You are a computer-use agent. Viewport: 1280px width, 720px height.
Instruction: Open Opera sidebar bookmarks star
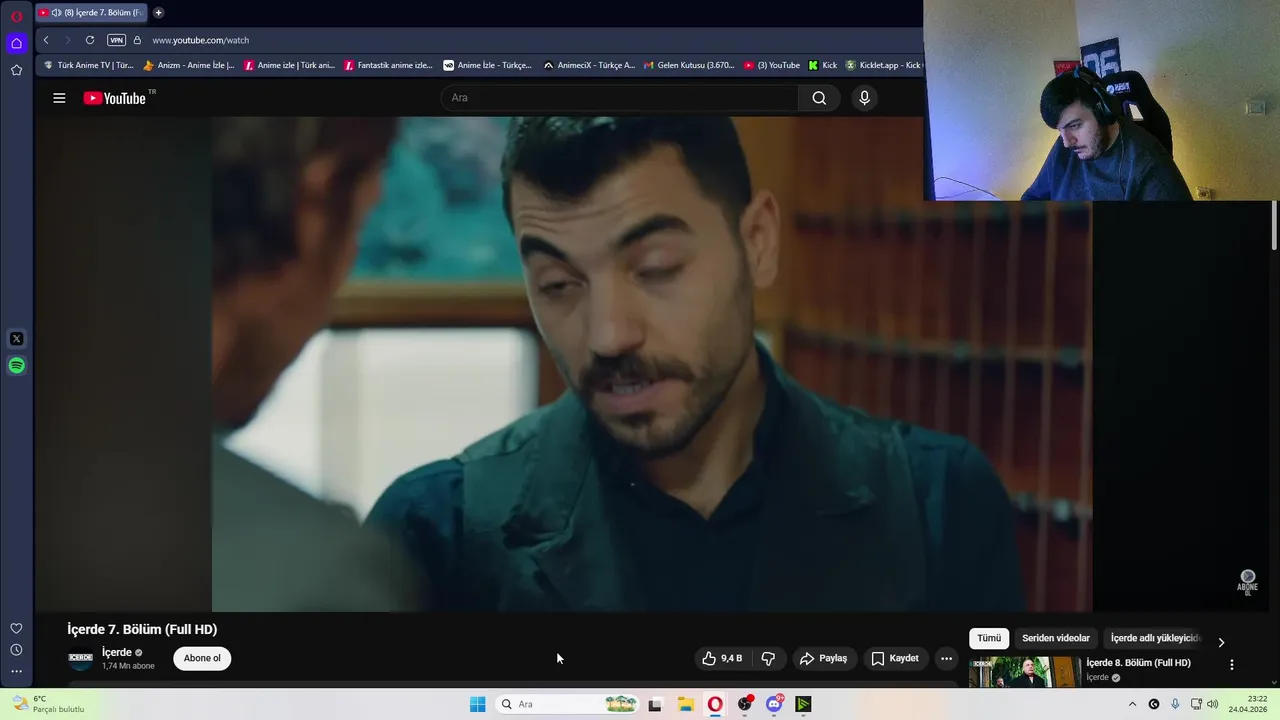coord(16,70)
